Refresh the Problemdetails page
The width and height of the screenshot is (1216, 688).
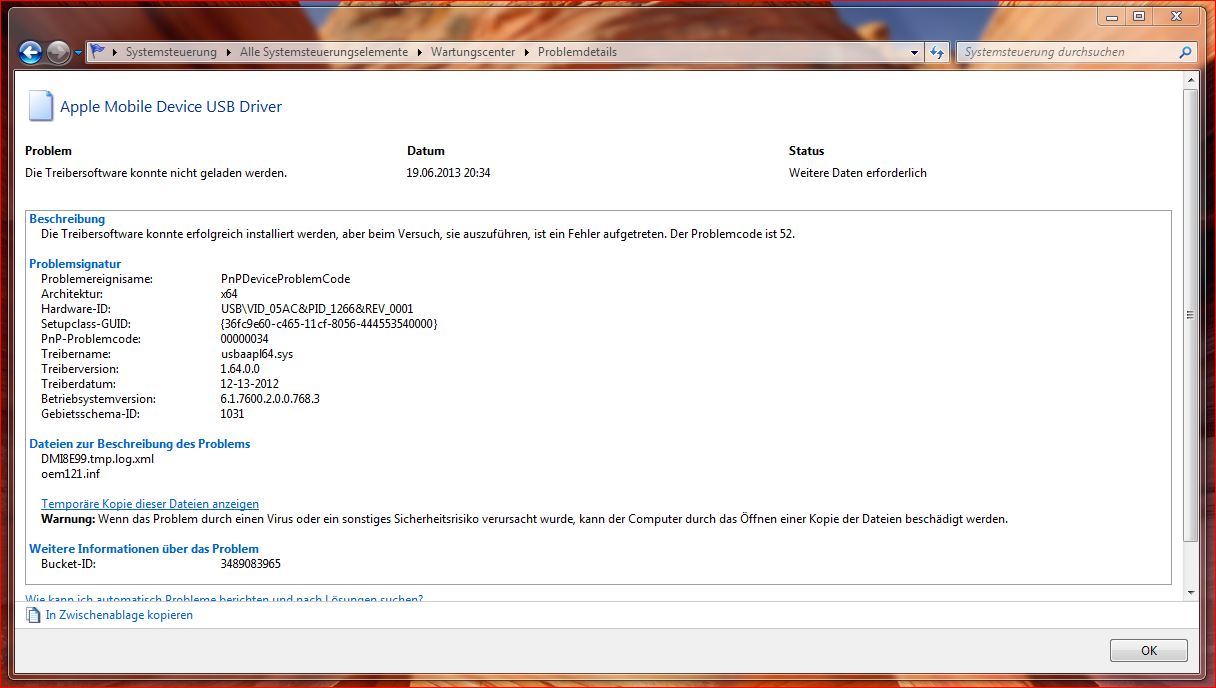[937, 52]
